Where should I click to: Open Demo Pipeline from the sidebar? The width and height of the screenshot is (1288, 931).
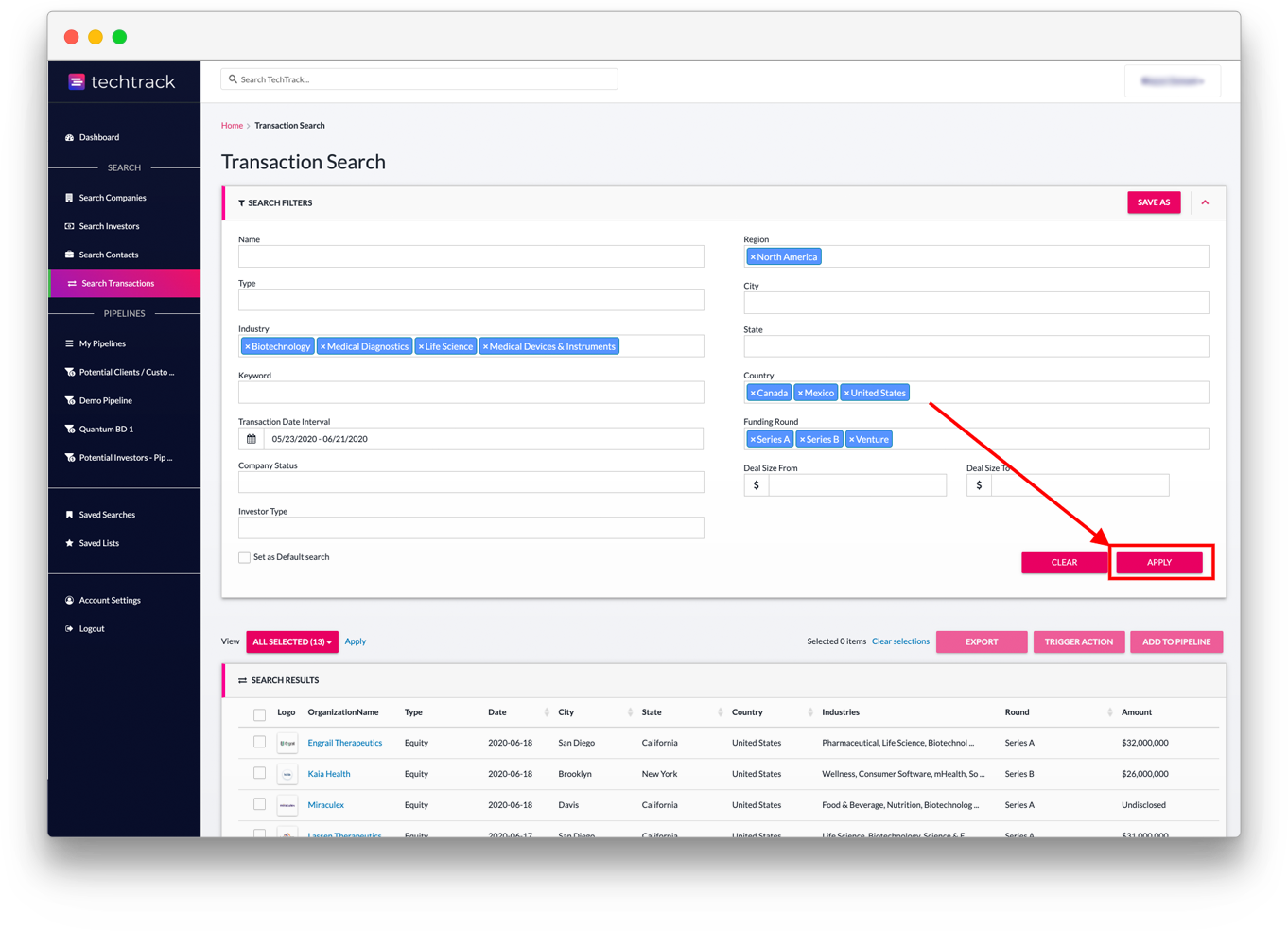click(x=103, y=400)
